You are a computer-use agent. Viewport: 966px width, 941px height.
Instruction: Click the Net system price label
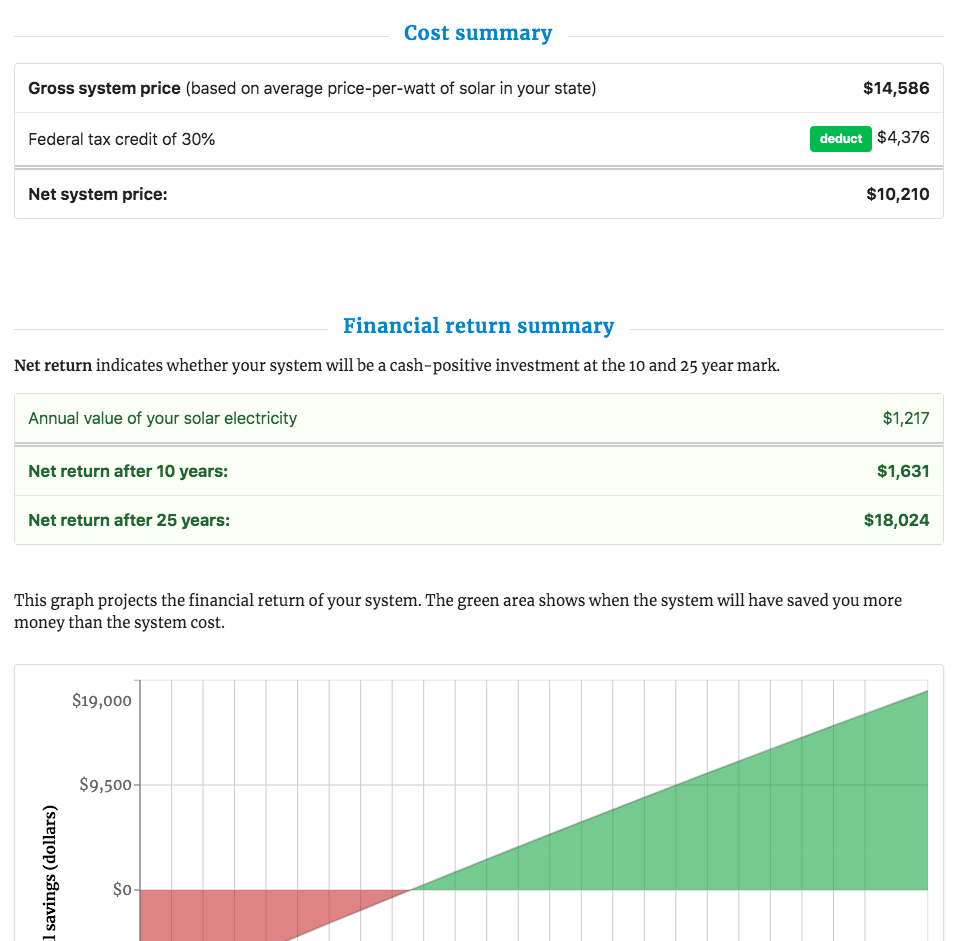tap(98, 194)
